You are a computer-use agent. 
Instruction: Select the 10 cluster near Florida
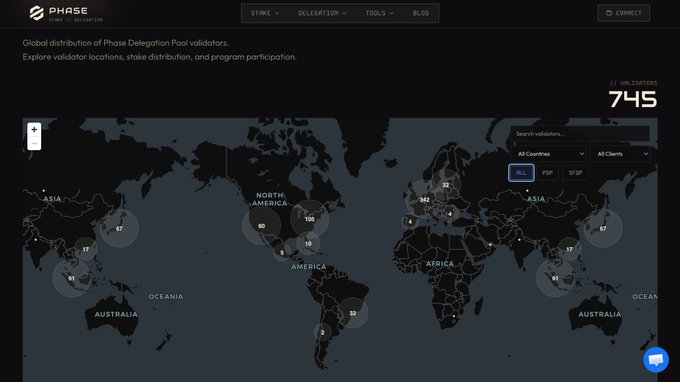click(308, 244)
